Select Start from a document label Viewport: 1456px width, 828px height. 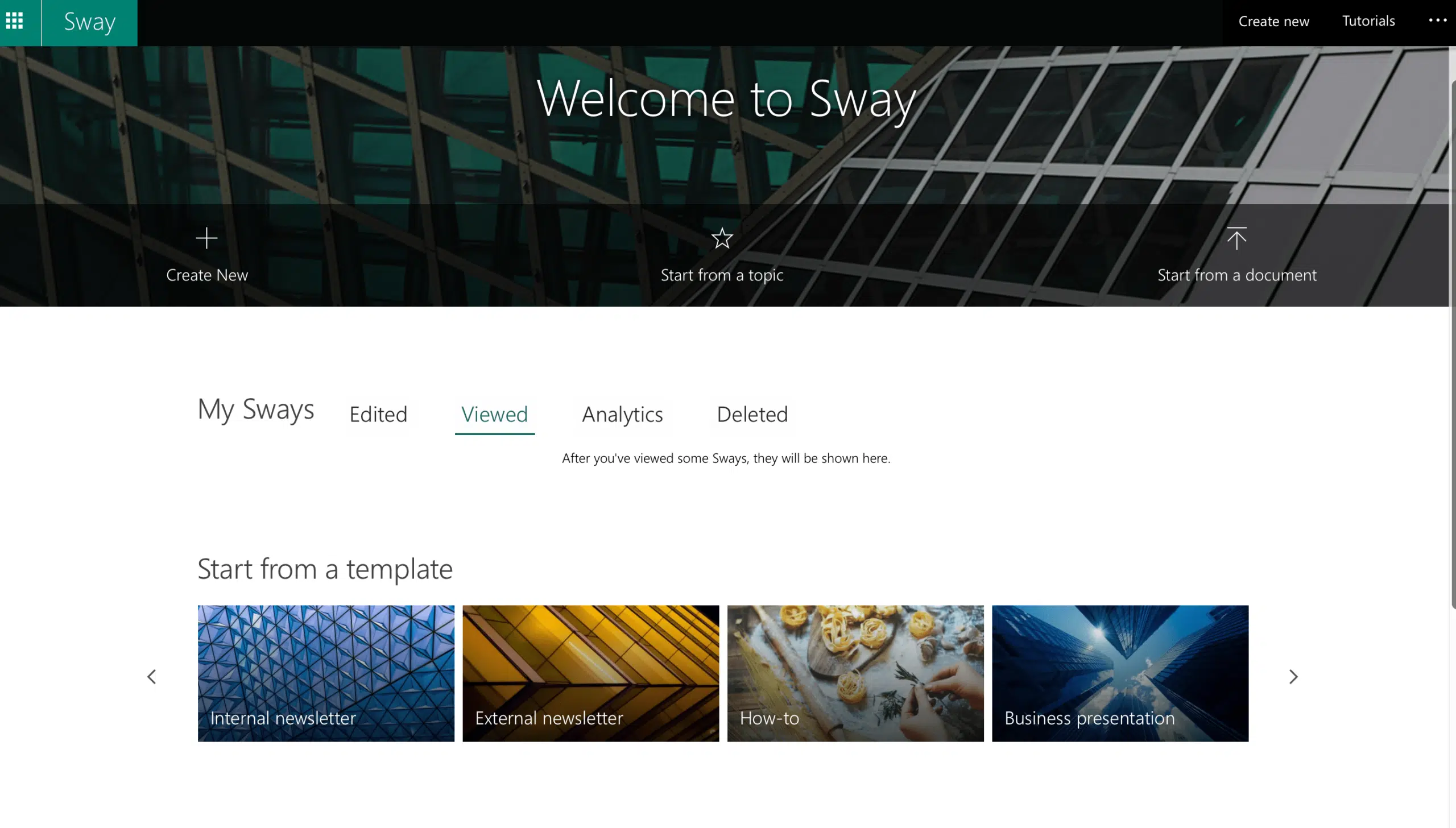(x=1237, y=275)
